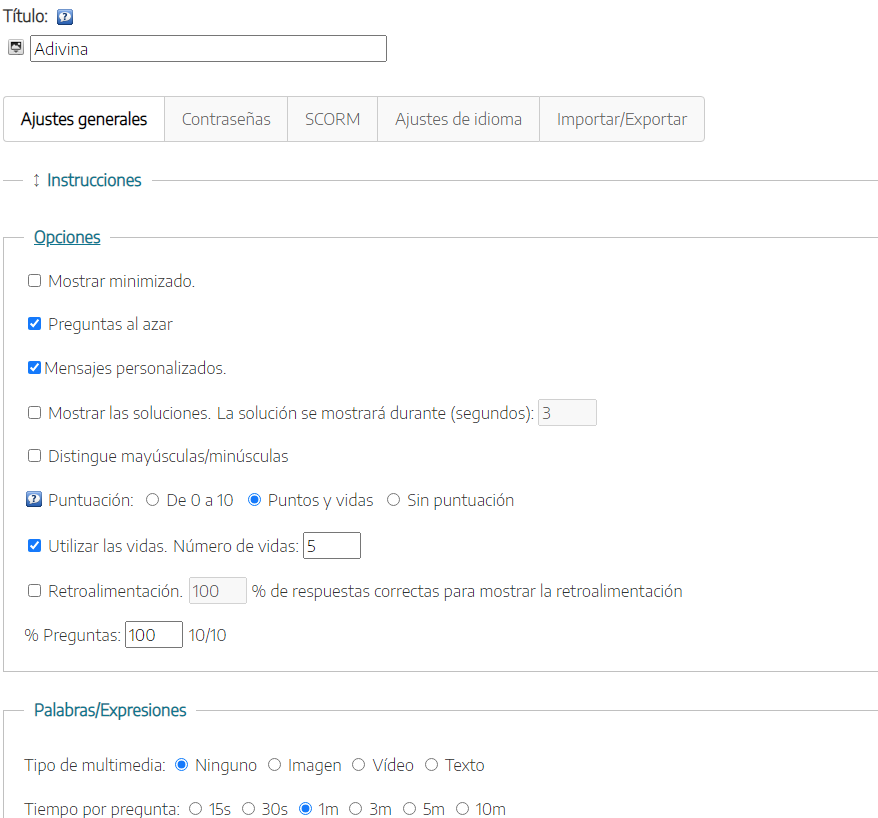The height and width of the screenshot is (818, 878).
Task: Uncheck Preguntas al azar
Action: coord(35,324)
